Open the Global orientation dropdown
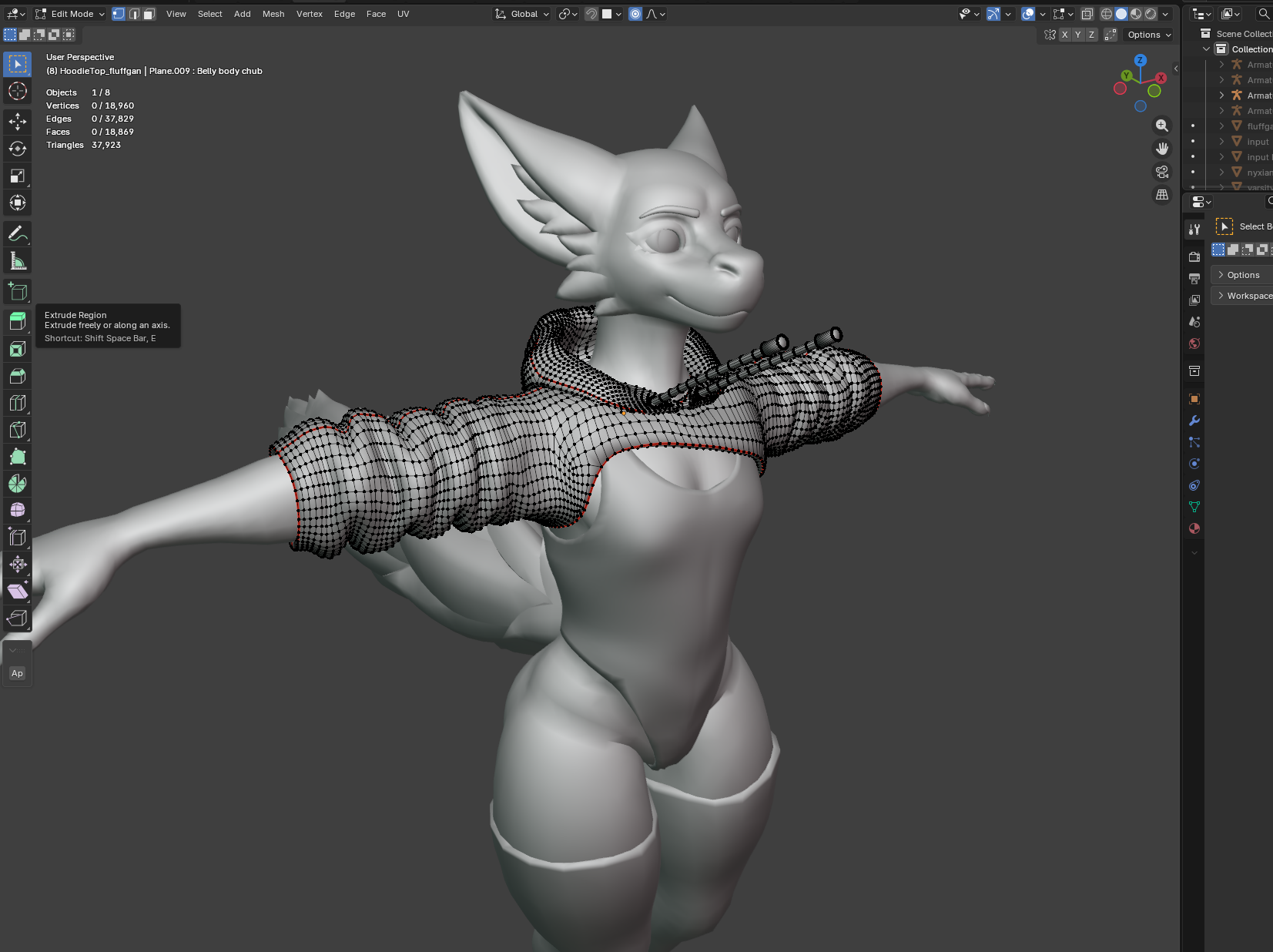1273x952 pixels. (x=522, y=14)
